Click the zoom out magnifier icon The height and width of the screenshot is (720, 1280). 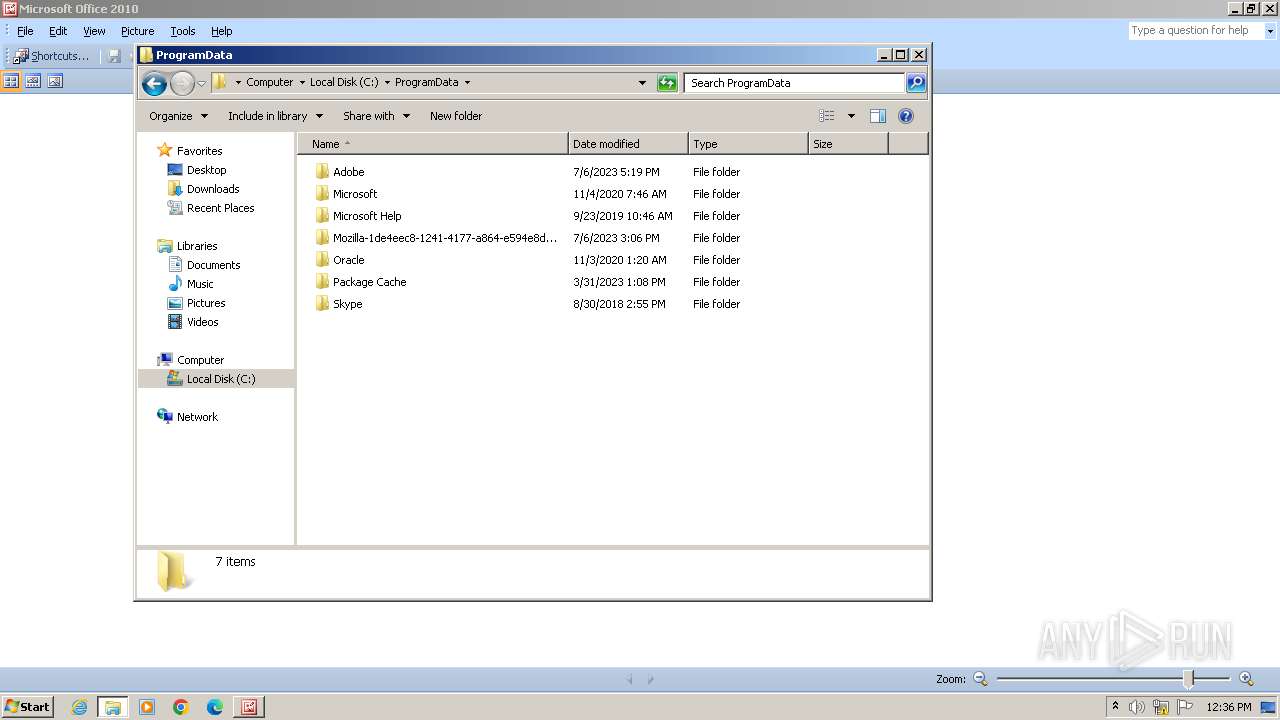click(x=980, y=679)
